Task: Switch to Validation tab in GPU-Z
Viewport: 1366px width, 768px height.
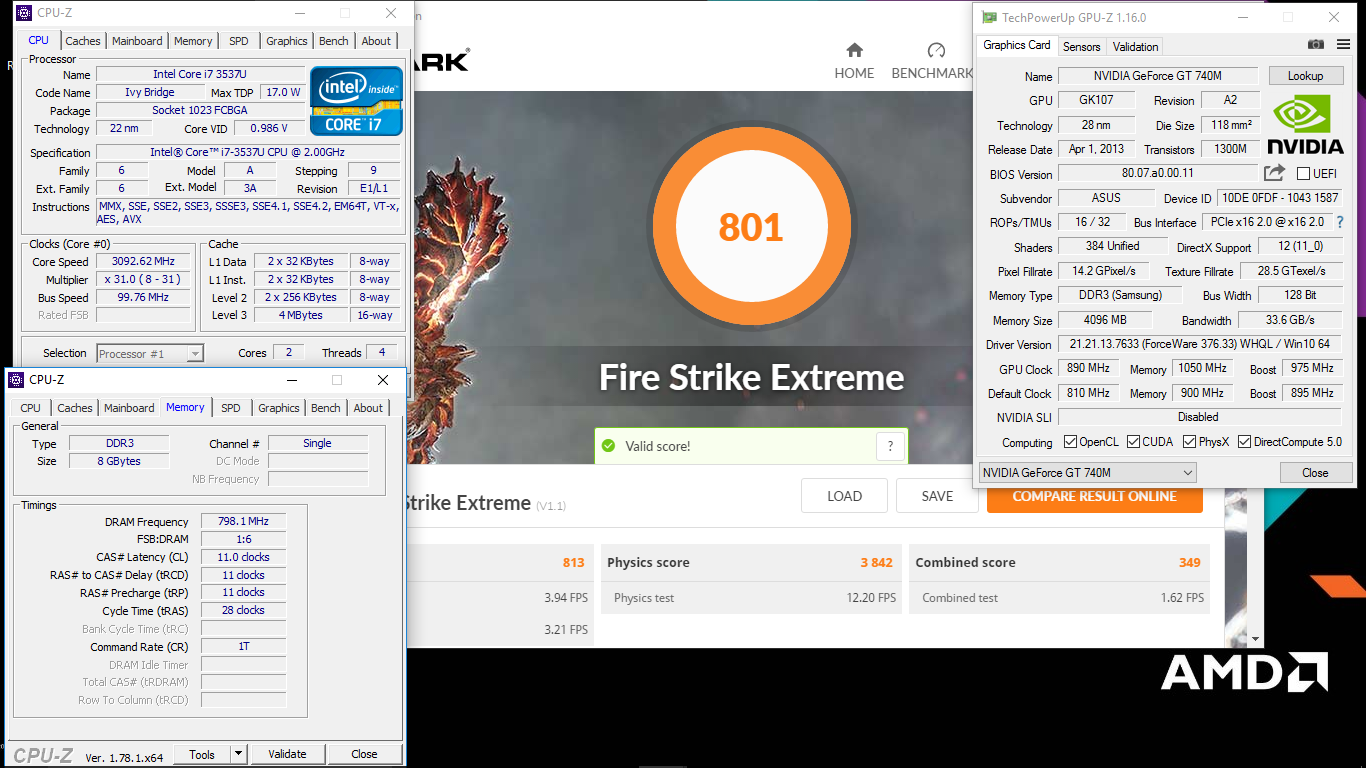Action: (x=1135, y=47)
